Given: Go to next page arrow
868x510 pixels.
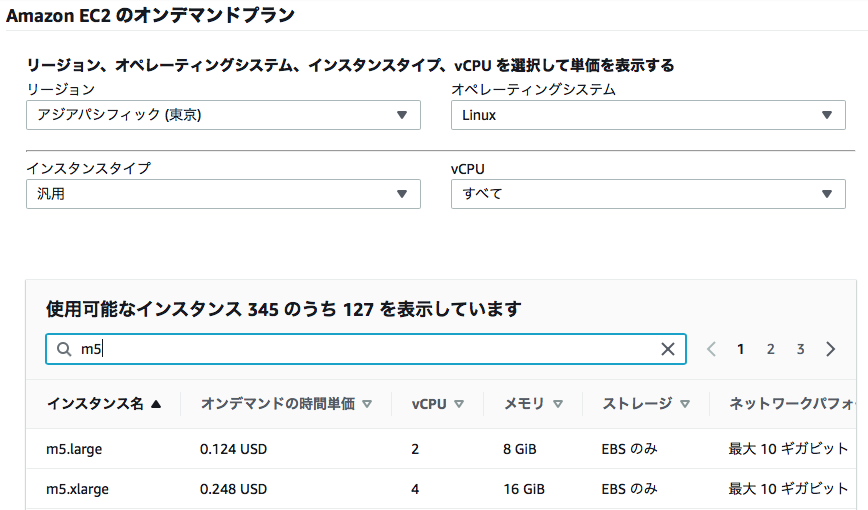Looking at the screenshot, I should pyautogui.click(x=830, y=349).
